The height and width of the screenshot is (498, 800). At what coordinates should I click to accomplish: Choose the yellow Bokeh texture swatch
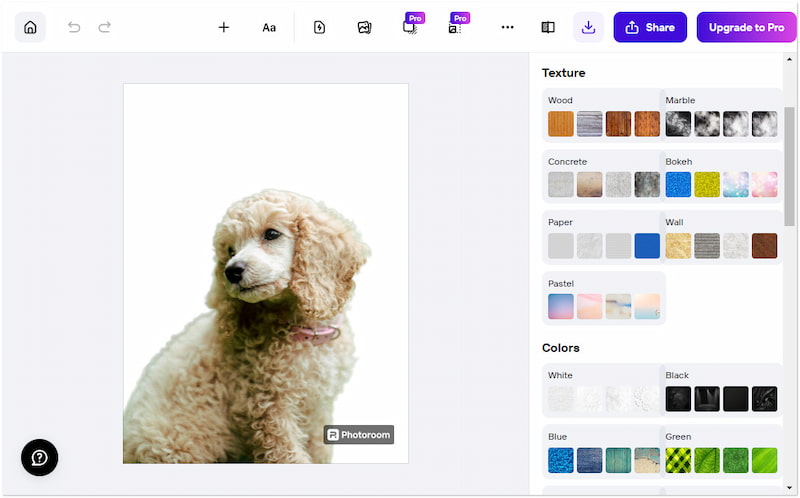click(707, 185)
